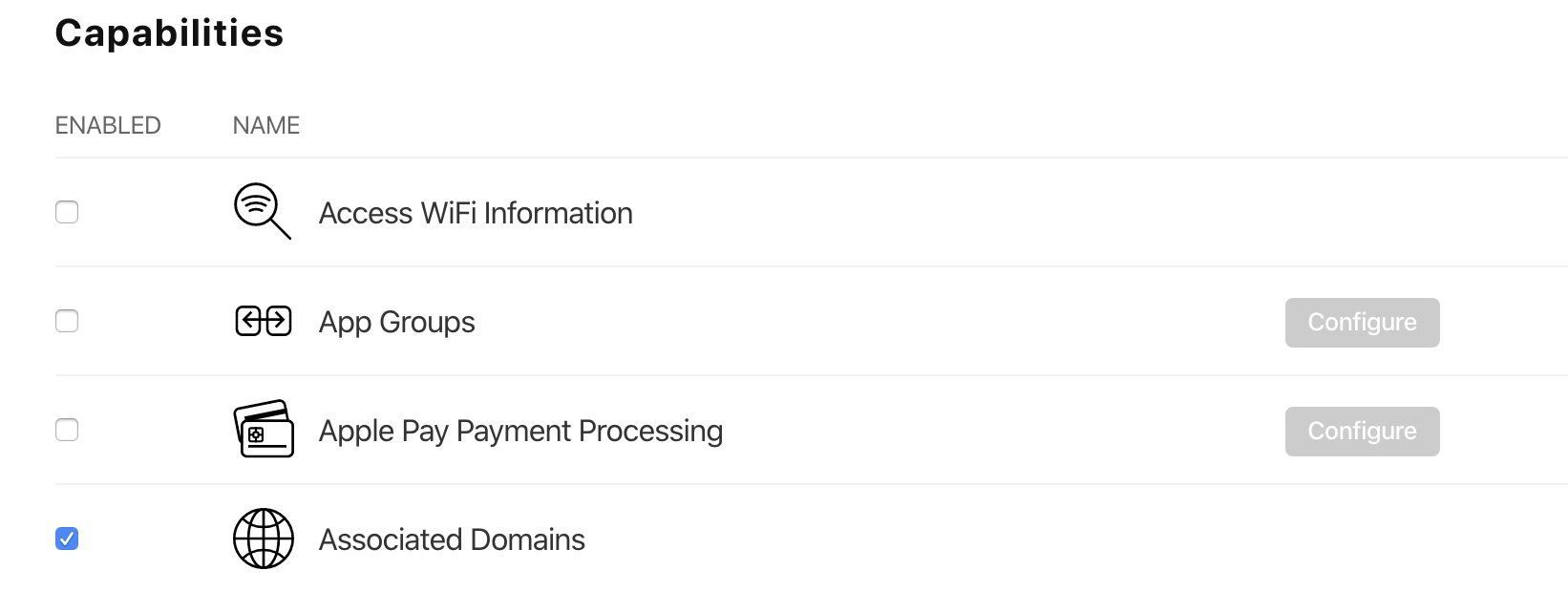Click the Apple Pay credit cards icon
This screenshot has width=1568, height=592.
[264, 429]
